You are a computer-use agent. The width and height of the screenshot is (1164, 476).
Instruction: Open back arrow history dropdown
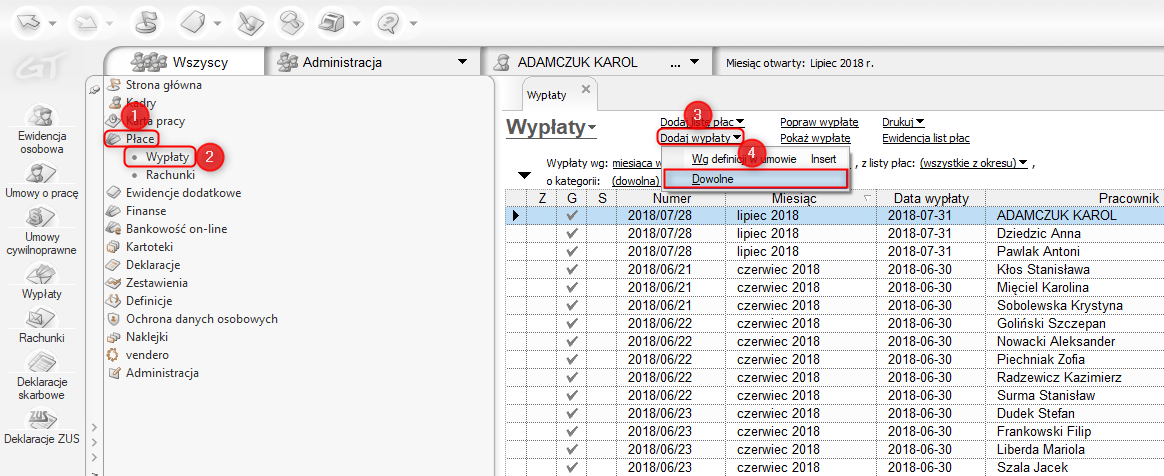point(53,23)
